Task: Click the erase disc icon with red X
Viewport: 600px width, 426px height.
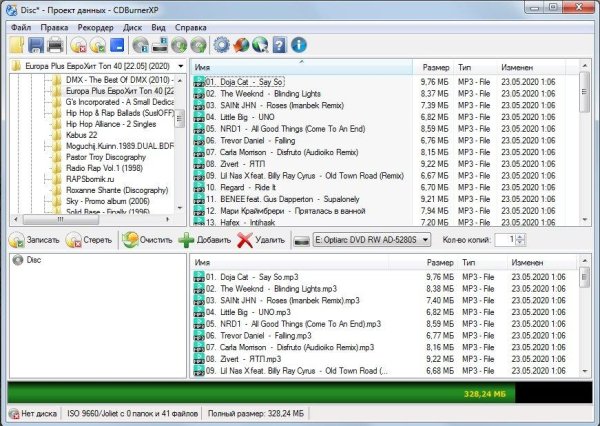Action: pos(78,45)
